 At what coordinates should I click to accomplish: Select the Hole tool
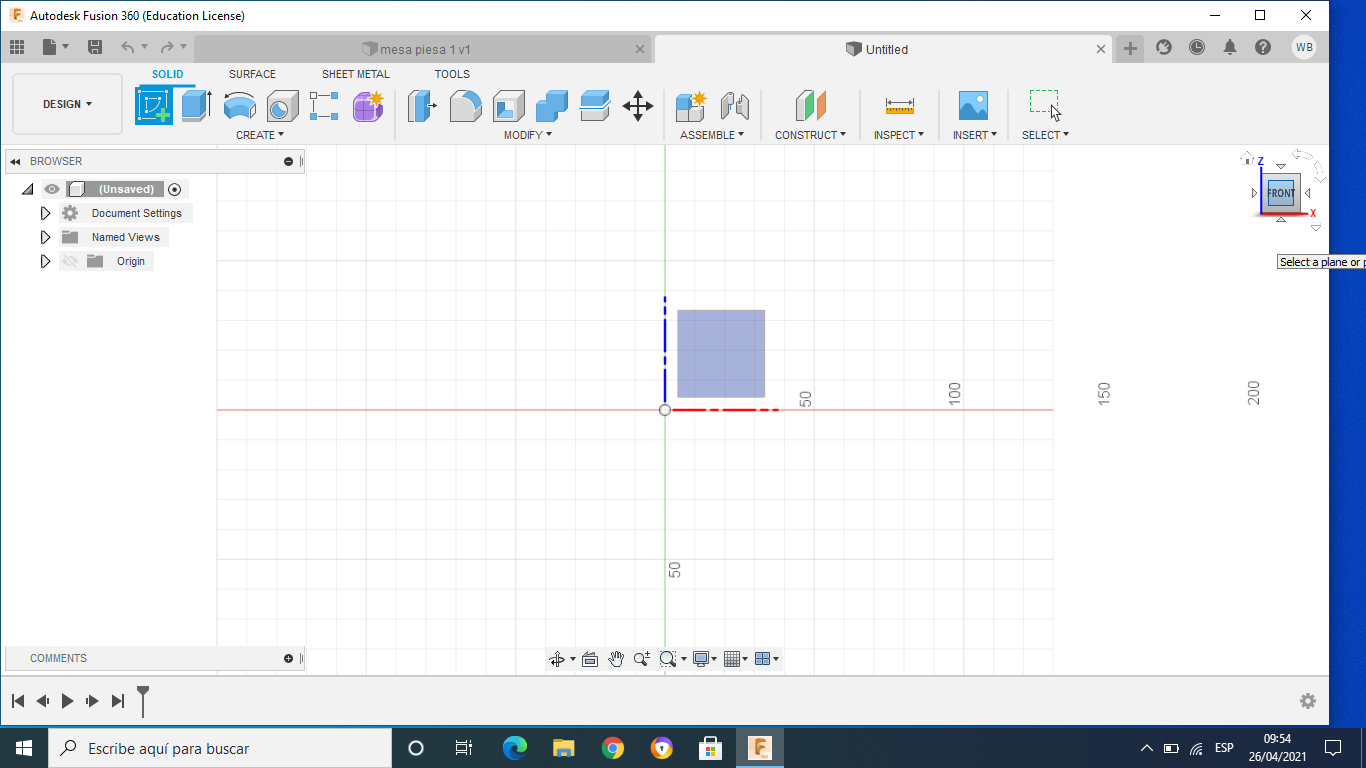tap(282, 105)
